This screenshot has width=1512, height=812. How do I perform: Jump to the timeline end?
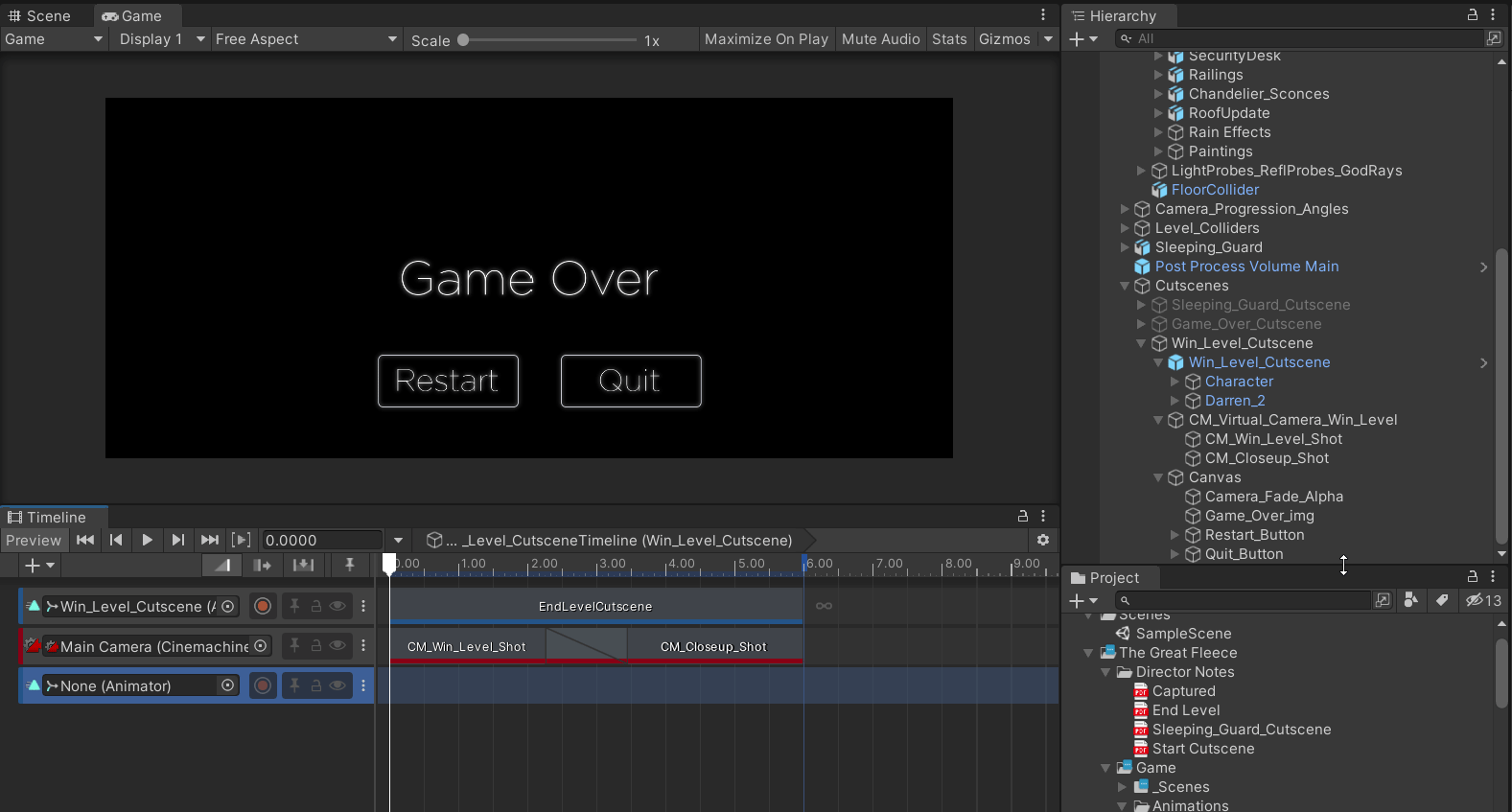point(210,540)
